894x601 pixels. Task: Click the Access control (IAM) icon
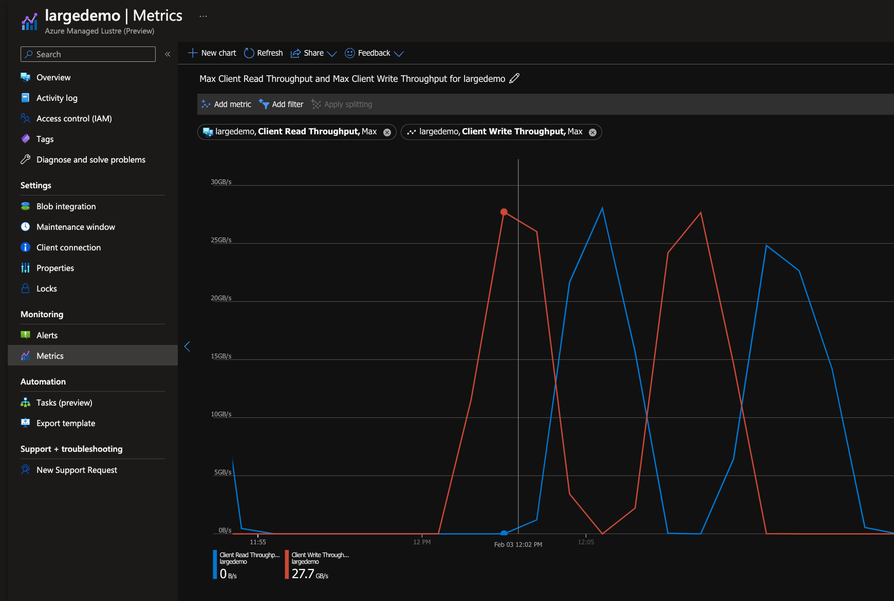[x=25, y=119]
